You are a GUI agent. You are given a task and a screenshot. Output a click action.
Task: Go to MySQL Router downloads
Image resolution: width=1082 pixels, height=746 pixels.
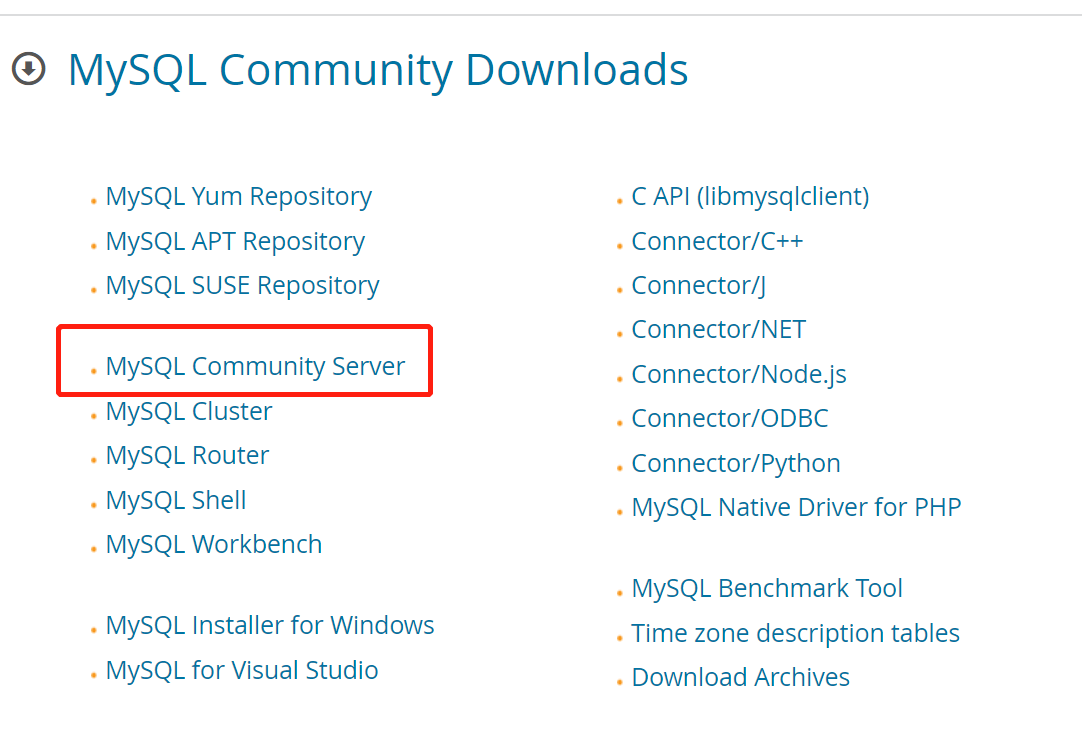[x=187, y=455]
